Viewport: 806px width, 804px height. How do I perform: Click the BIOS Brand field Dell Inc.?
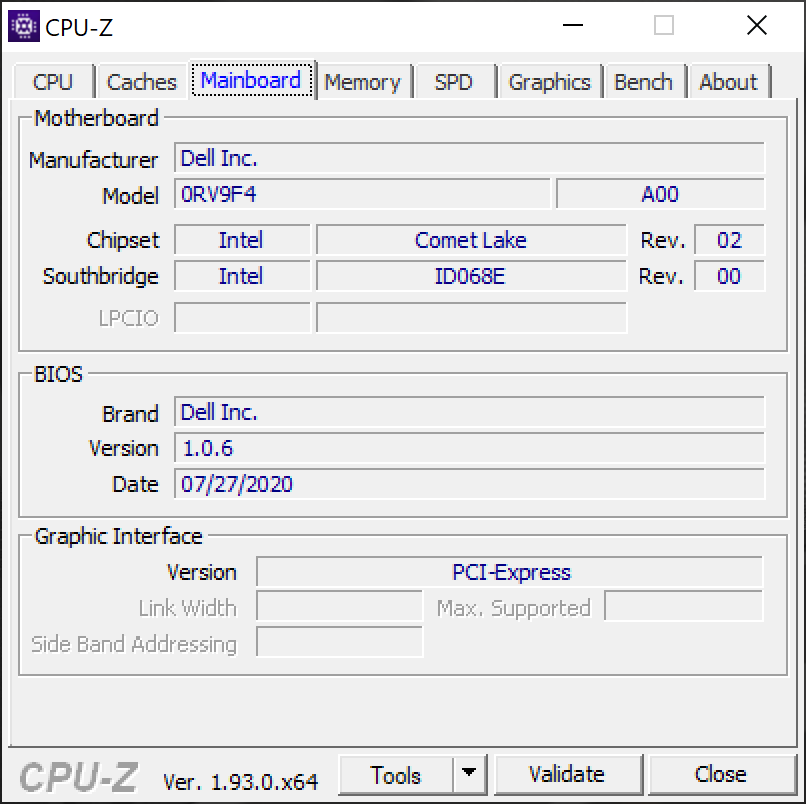tap(469, 412)
